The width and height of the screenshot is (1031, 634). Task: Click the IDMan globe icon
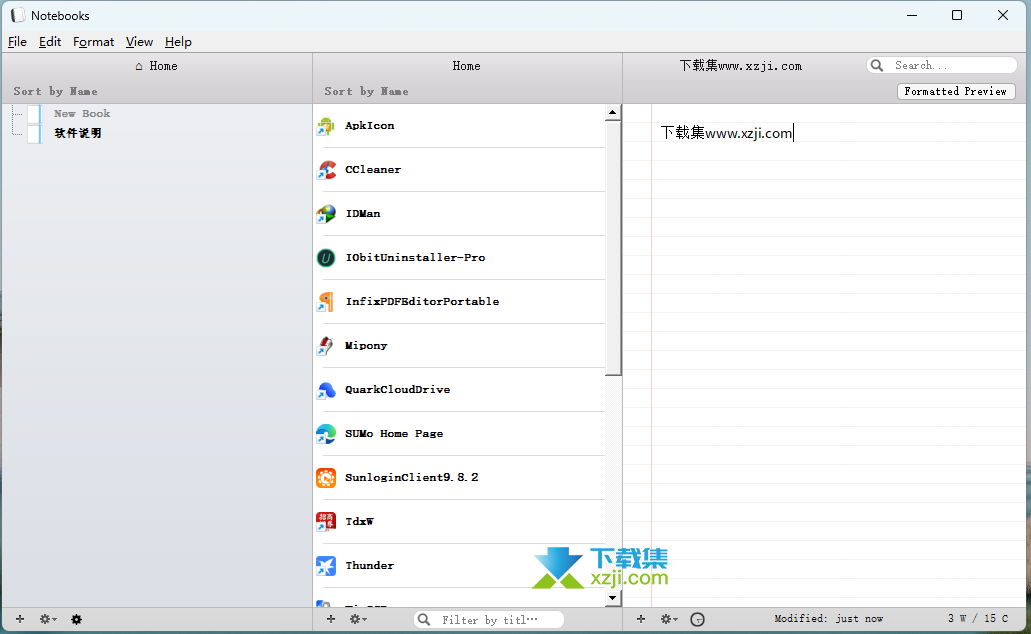pyautogui.click(x=325, y=214)
